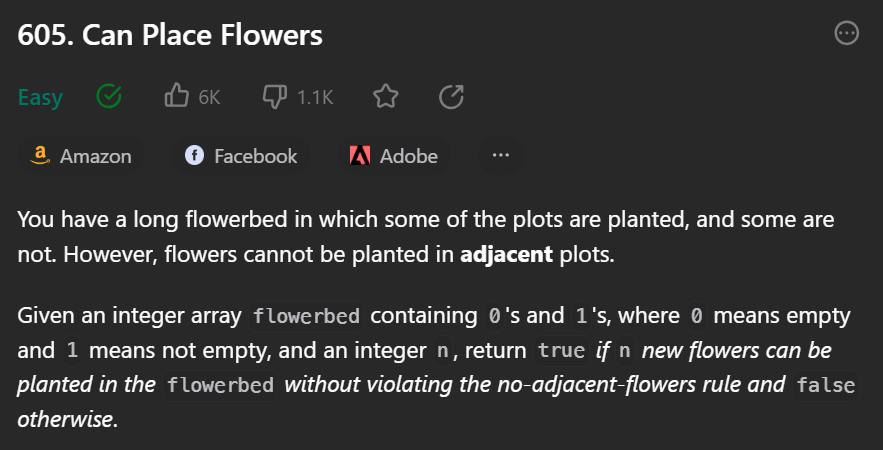Viewport: 883px width, 450px height.
Task: Select the Facebook company tag label
Action: pos(255,156)
